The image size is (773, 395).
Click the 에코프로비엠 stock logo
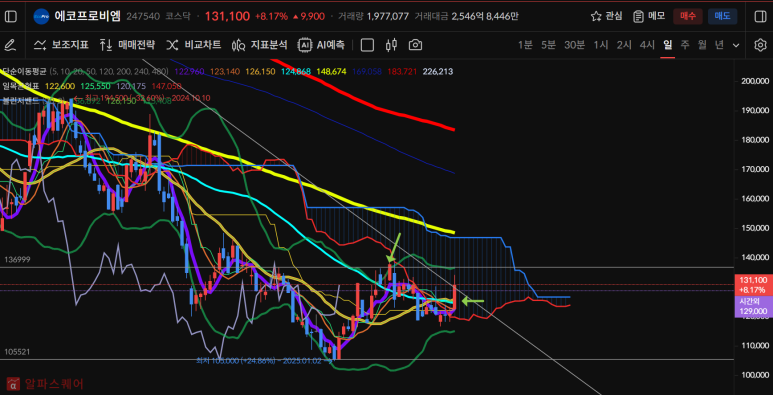coord(41,16)
